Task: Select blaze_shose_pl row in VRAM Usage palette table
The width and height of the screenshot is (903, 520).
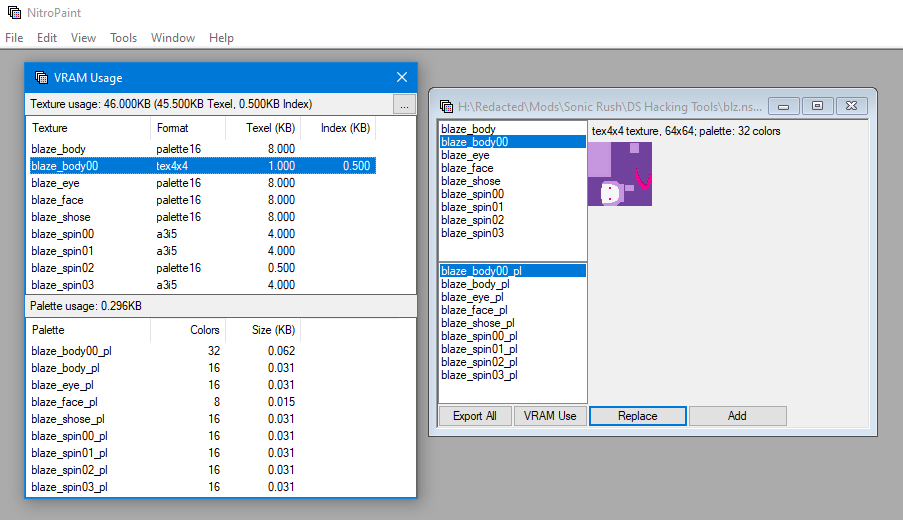Action: pos(165,419)
